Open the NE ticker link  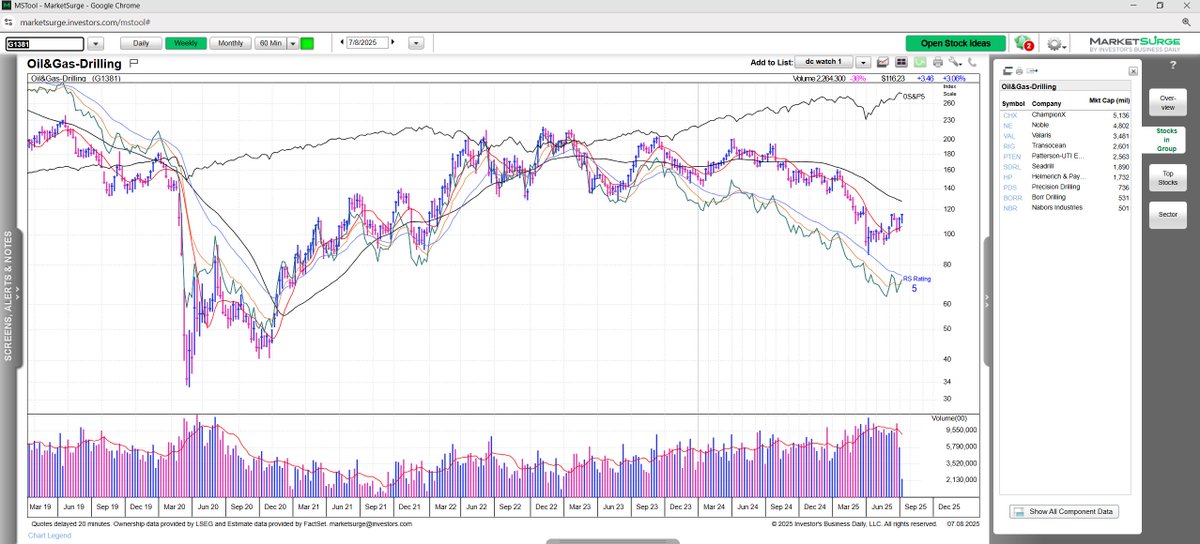(1007, 128)
